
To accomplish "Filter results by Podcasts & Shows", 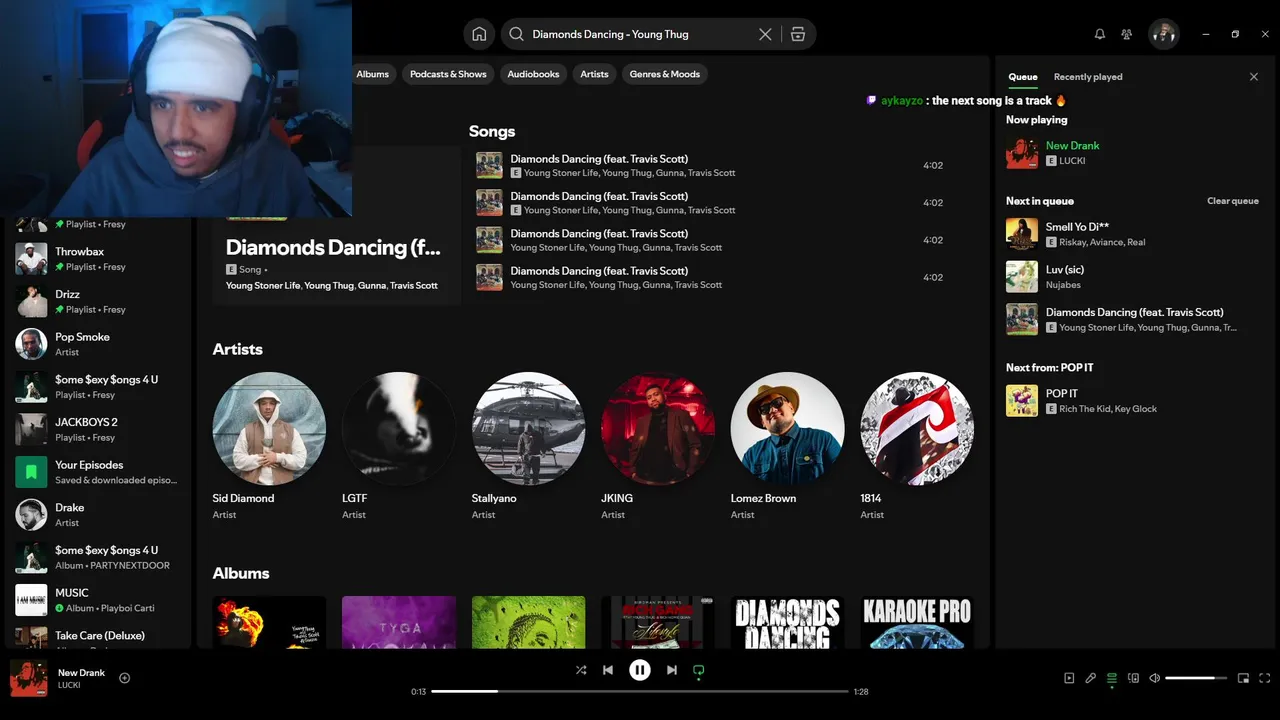I will (448, 74).
